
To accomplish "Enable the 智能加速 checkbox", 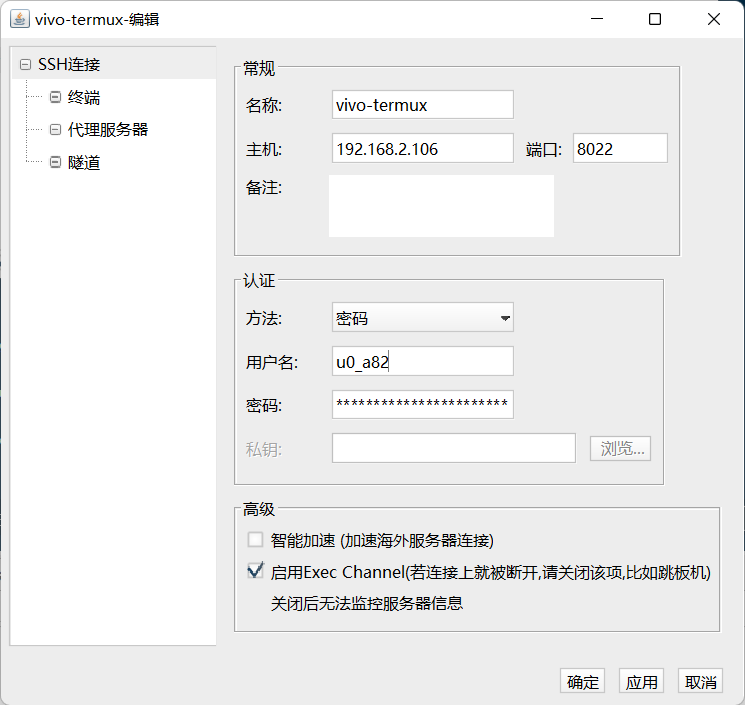I will [x=255, y=540].
